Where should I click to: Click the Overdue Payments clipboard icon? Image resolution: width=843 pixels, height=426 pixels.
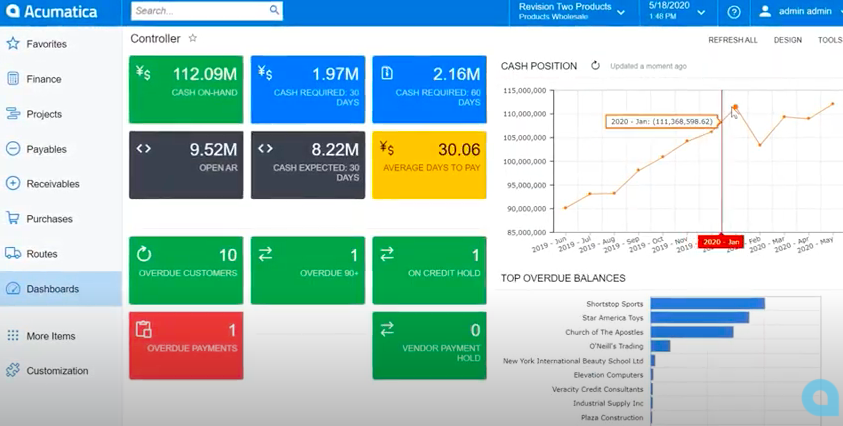(x=144, y=329)
